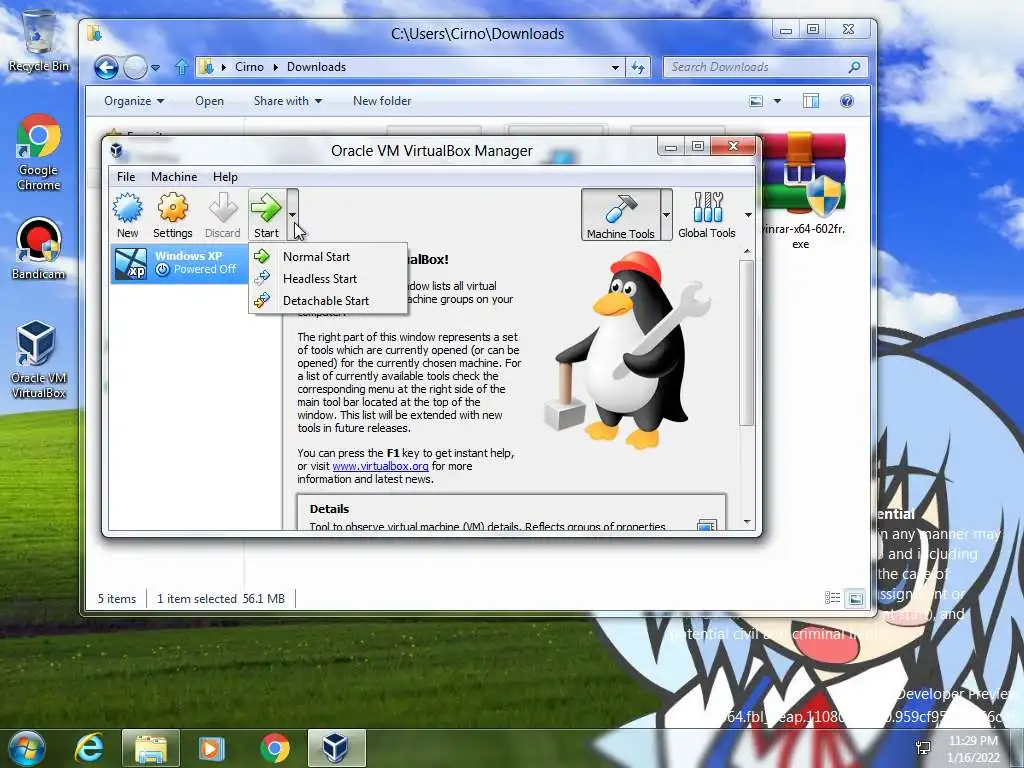Switch to details view in status bar
Viewport: 1024px width, 768px height.
[832, 598]
